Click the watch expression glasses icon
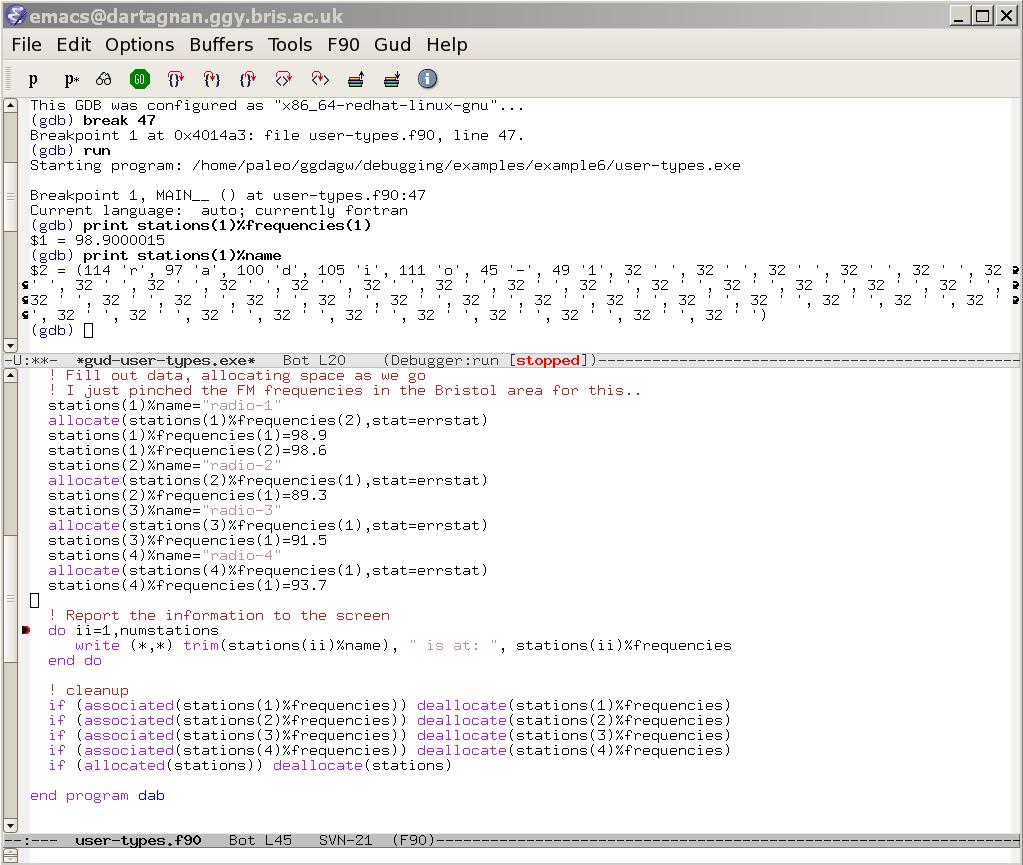Viewport: 1023px width, 865px height. click(x=104, y=79)
